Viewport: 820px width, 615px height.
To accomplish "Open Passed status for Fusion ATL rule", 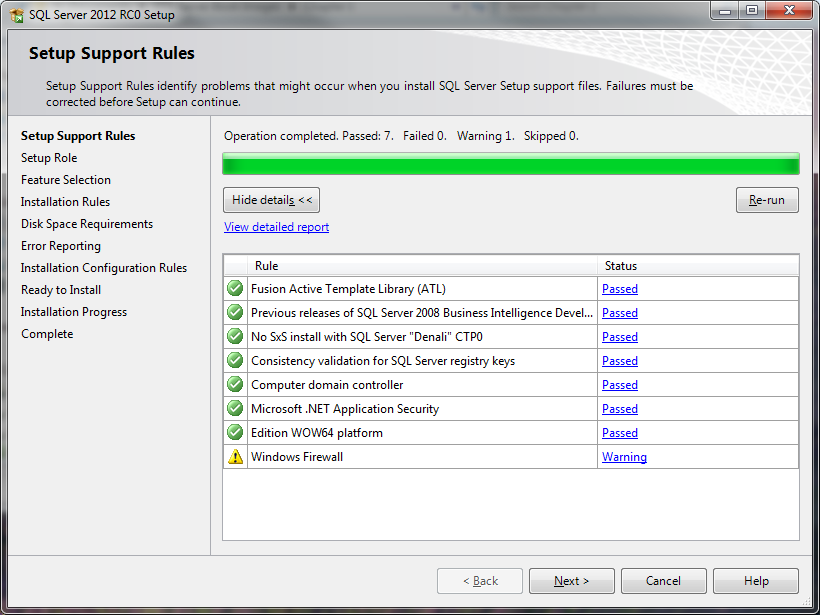I will click(620, 289).
